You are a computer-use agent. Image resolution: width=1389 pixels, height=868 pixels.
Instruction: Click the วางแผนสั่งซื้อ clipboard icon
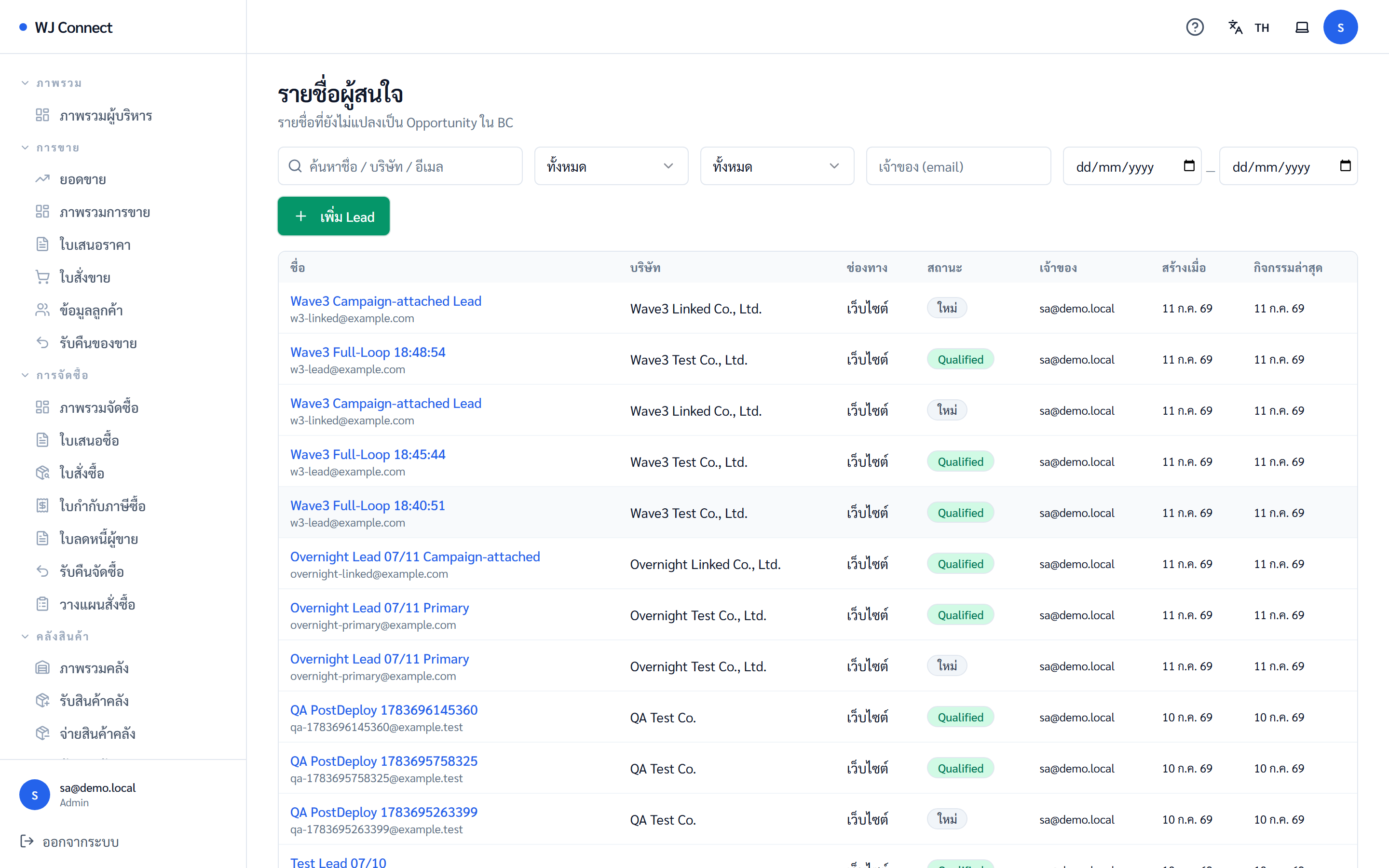point(42,604)
